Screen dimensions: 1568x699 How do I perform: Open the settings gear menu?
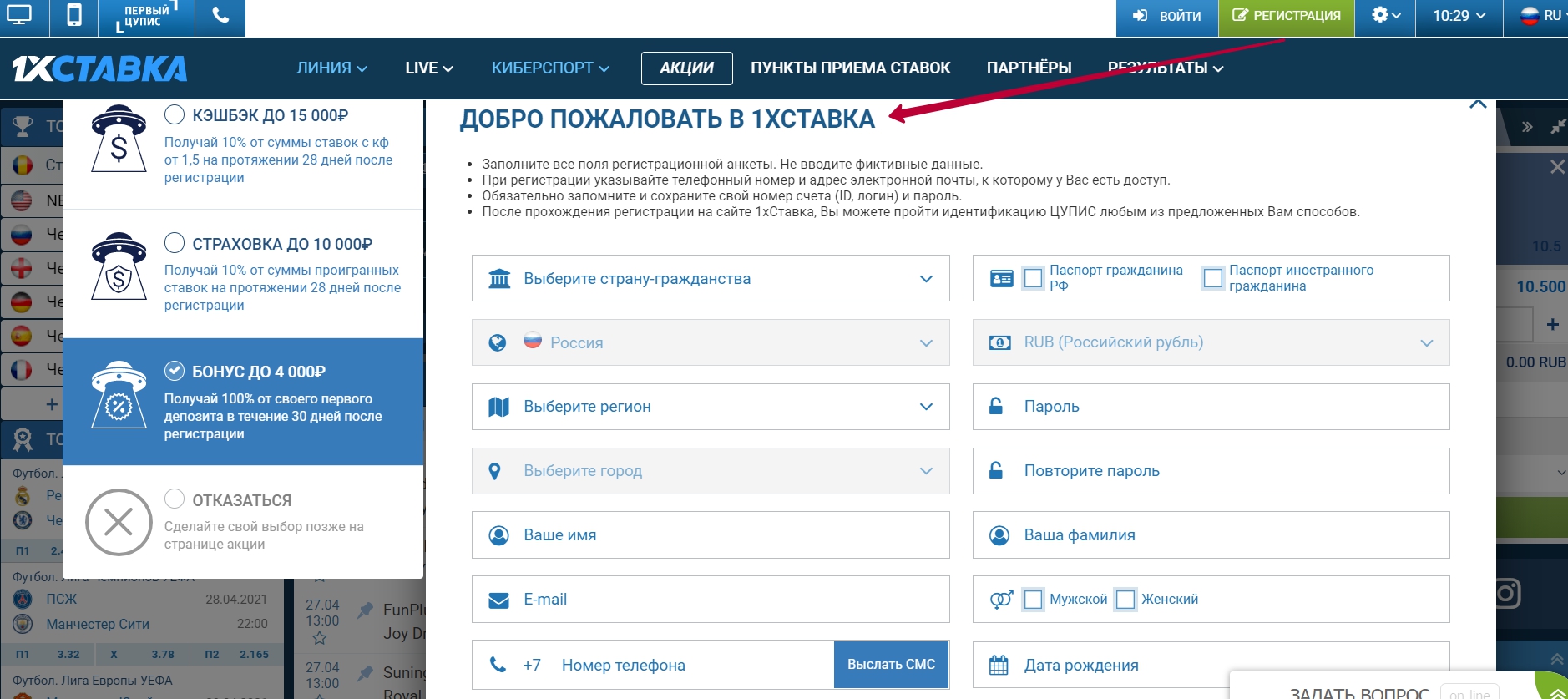click(1385, 16)
